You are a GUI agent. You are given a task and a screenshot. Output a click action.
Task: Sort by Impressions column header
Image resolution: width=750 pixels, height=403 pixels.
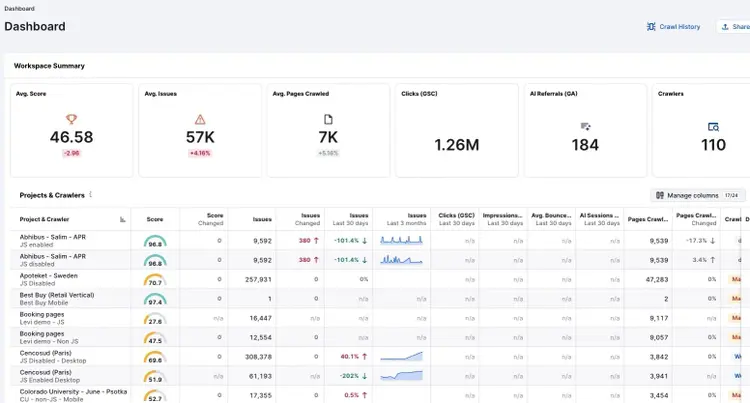(x=503, y=219)
